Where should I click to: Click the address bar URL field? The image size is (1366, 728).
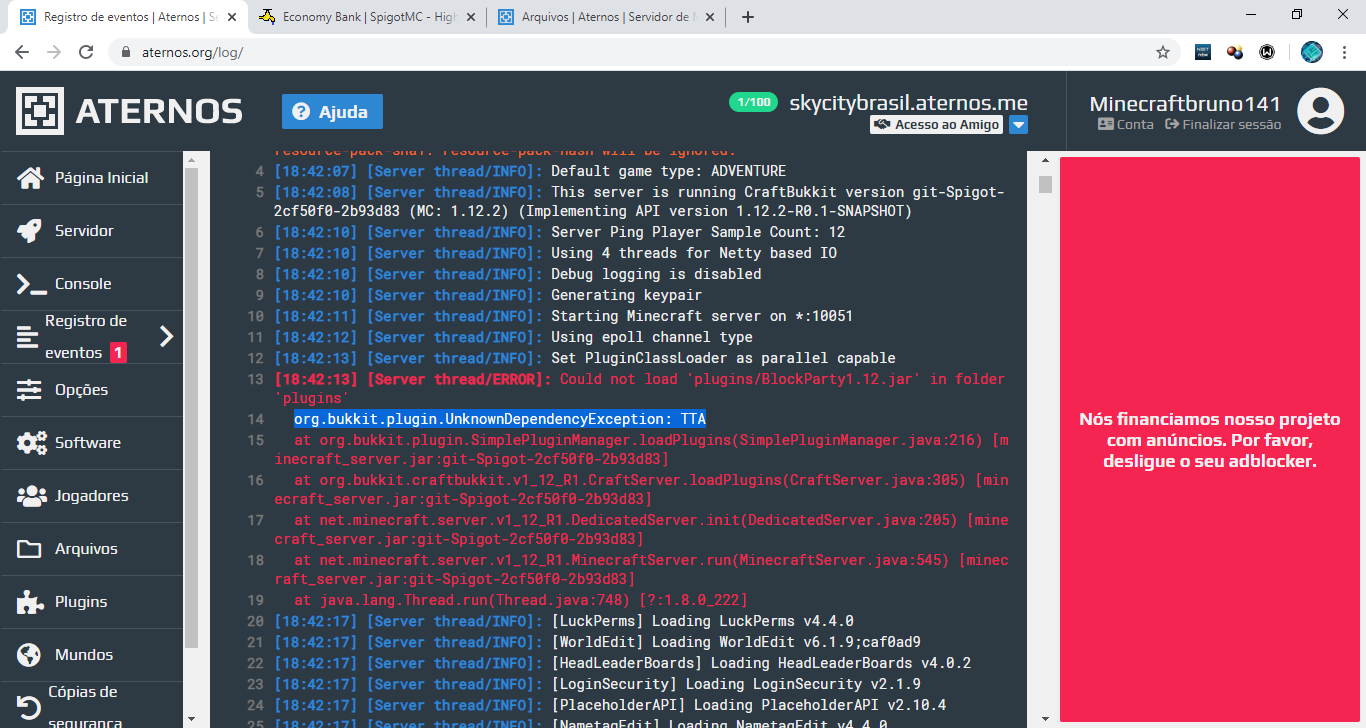point(640,52)
